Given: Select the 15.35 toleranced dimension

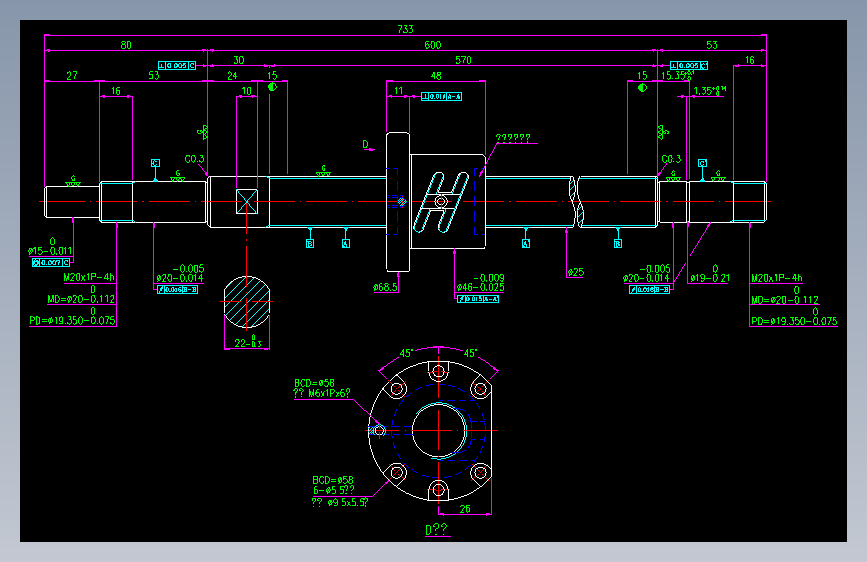Looking at the screenshot, I should (x=677, y=75).
